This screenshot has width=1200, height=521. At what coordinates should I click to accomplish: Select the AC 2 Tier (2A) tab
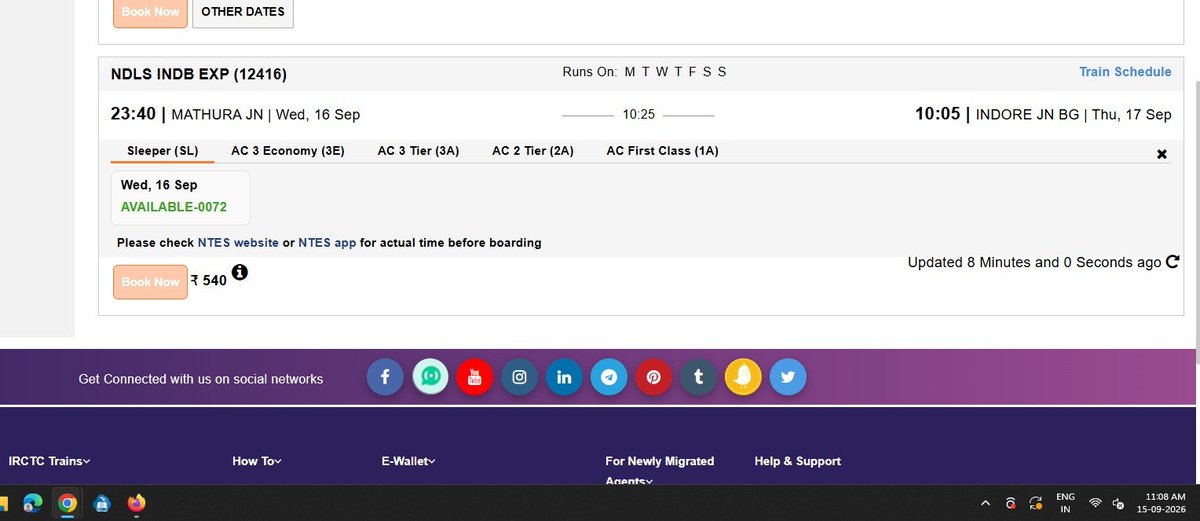pos(533,151)
